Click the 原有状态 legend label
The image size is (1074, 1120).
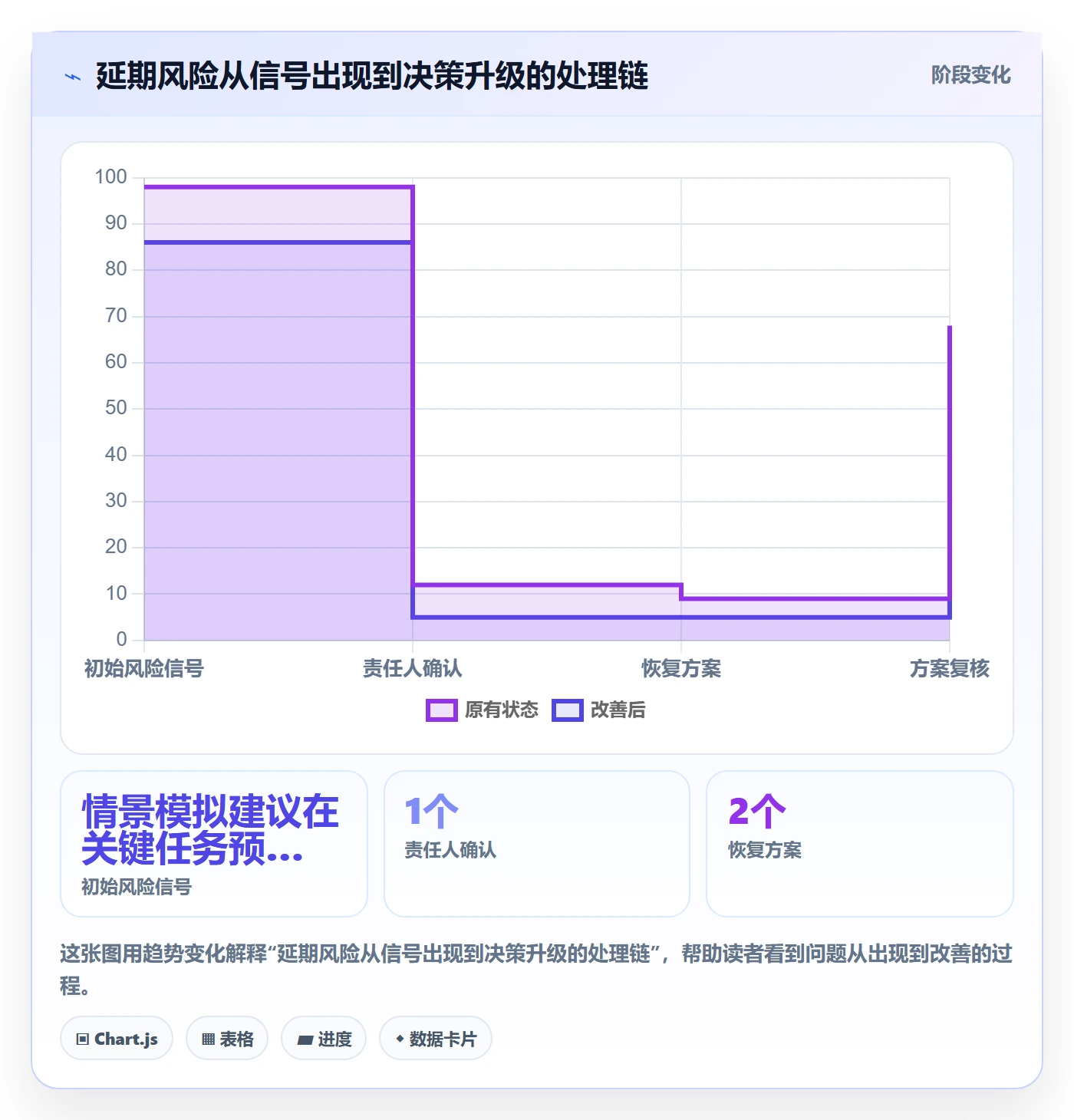tap(502, 710)
